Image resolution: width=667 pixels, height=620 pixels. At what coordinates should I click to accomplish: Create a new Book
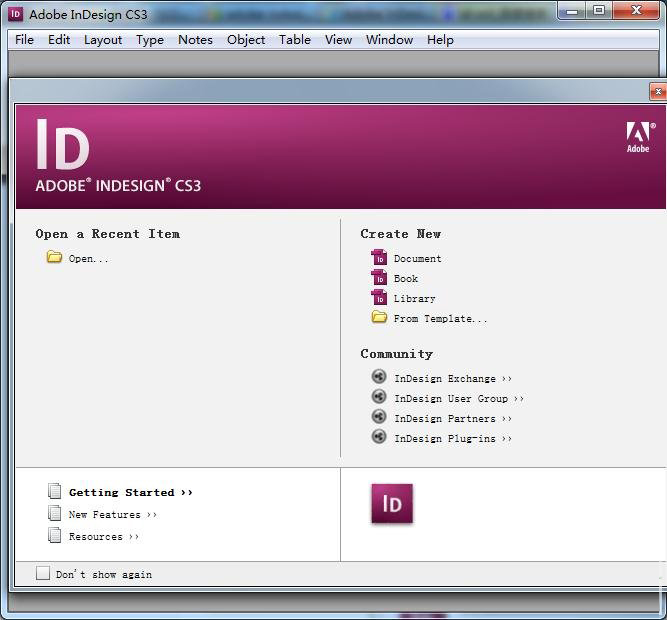tap(406, 279)
